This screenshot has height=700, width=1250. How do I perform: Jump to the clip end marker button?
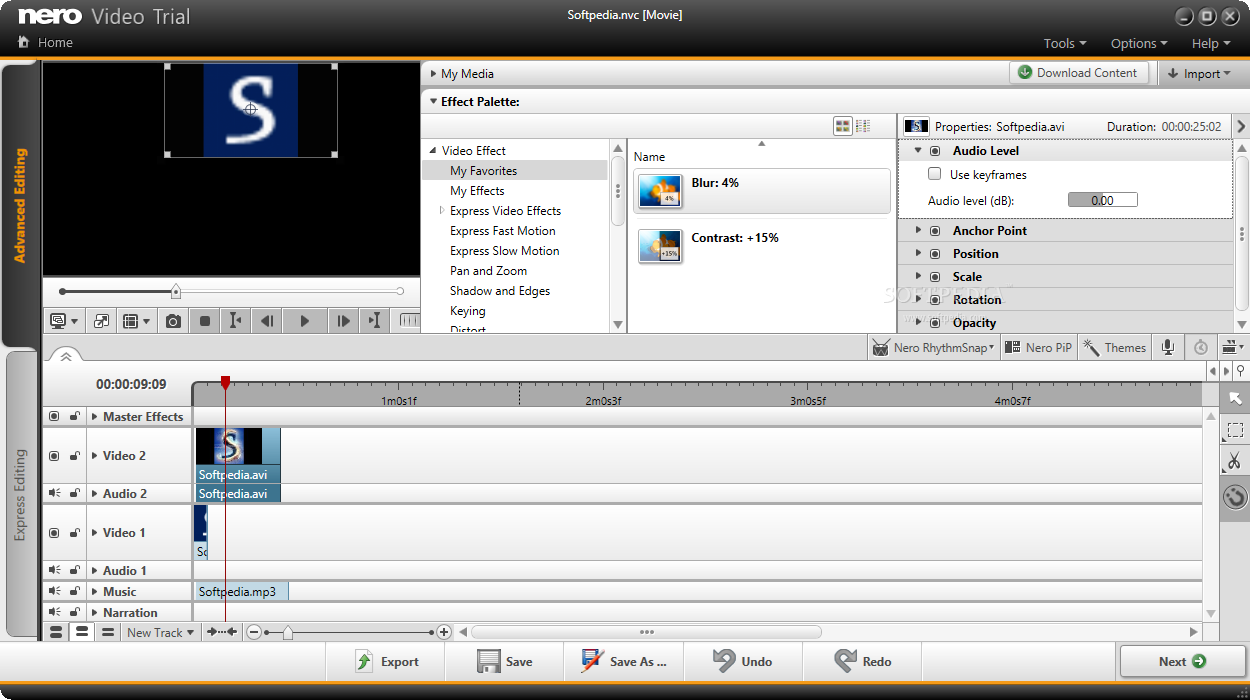pos(374,321)
